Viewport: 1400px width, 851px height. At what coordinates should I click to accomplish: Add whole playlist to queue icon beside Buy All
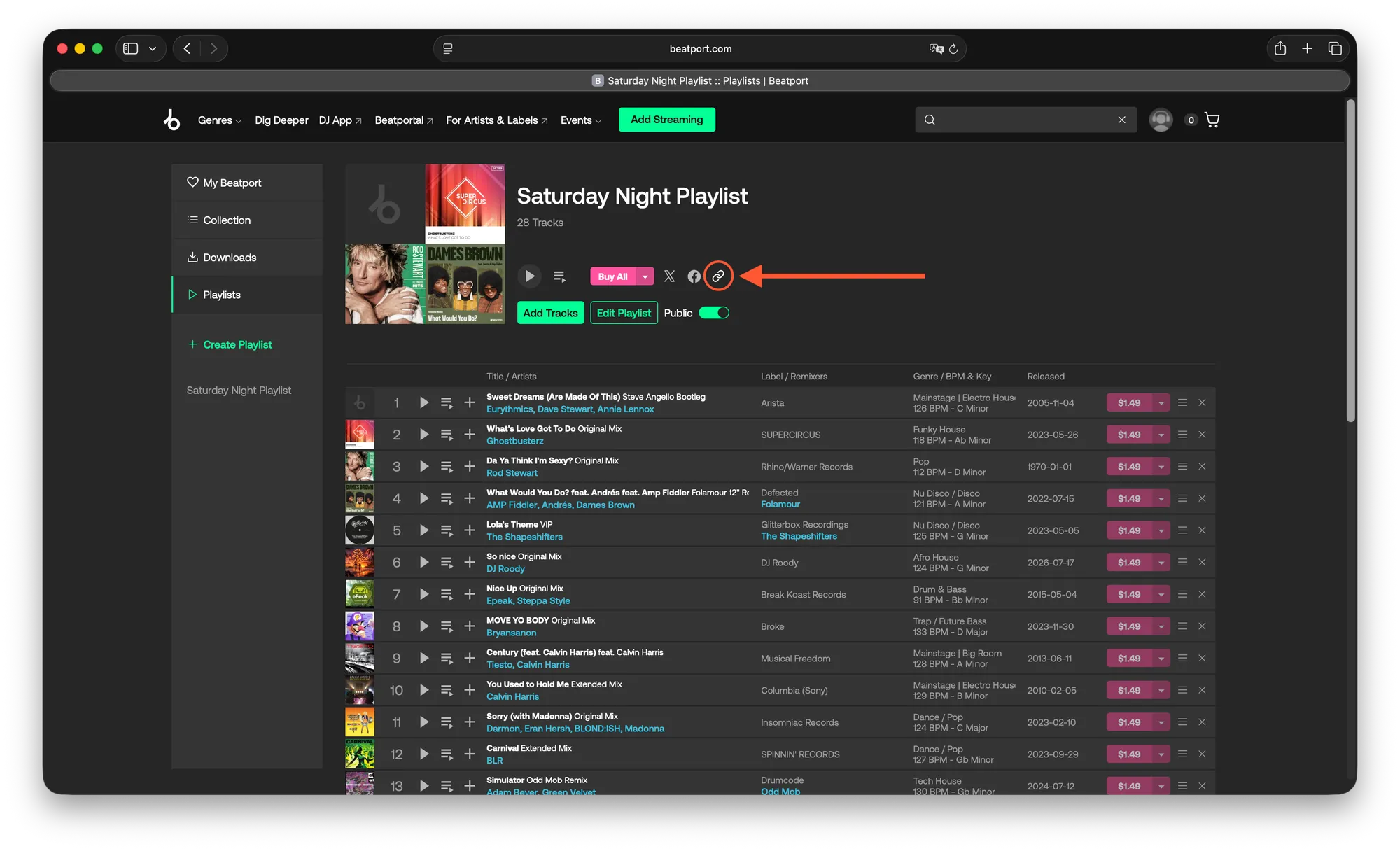point(559,276)
